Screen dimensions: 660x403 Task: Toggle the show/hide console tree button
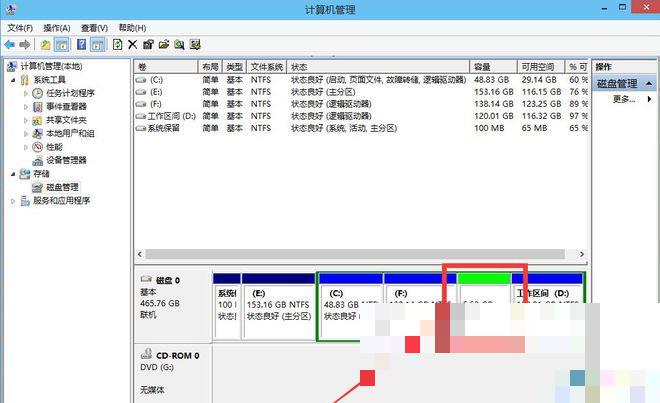61,44
